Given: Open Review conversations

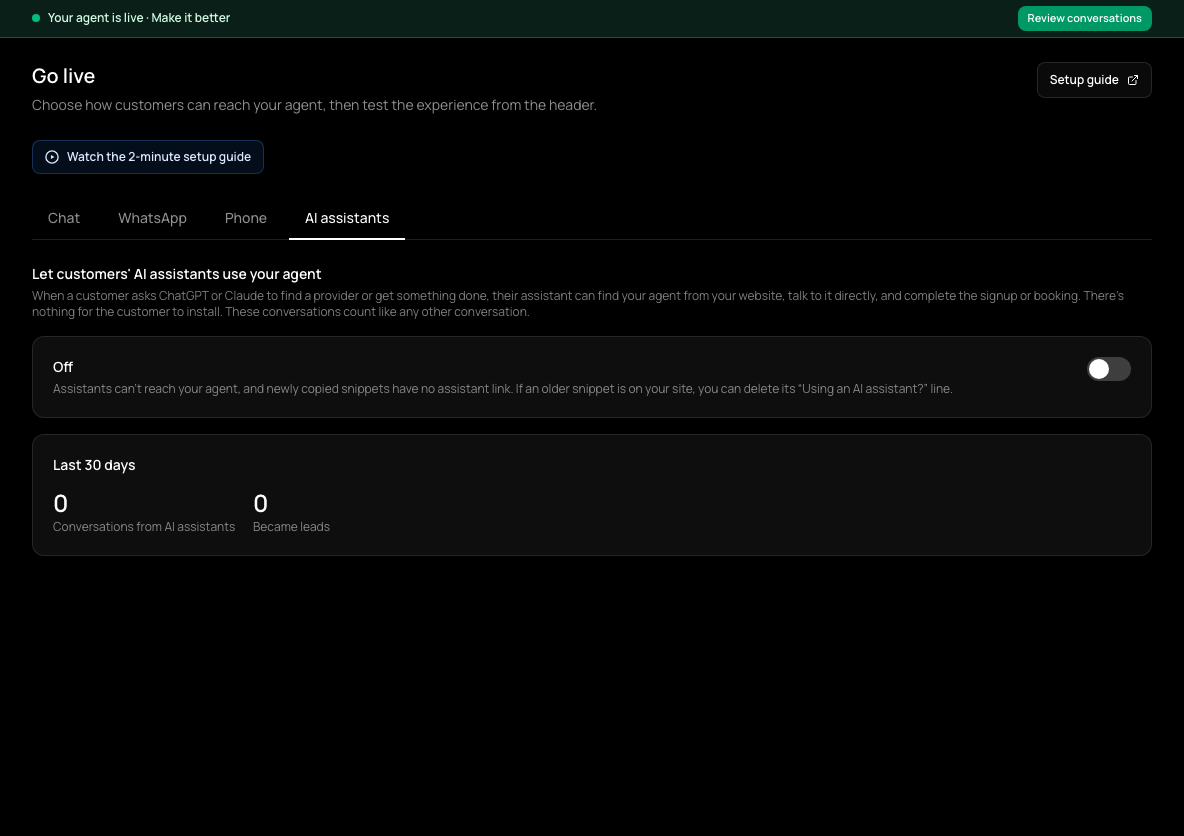Looking at the screenshot, I should coord(1084,18).
